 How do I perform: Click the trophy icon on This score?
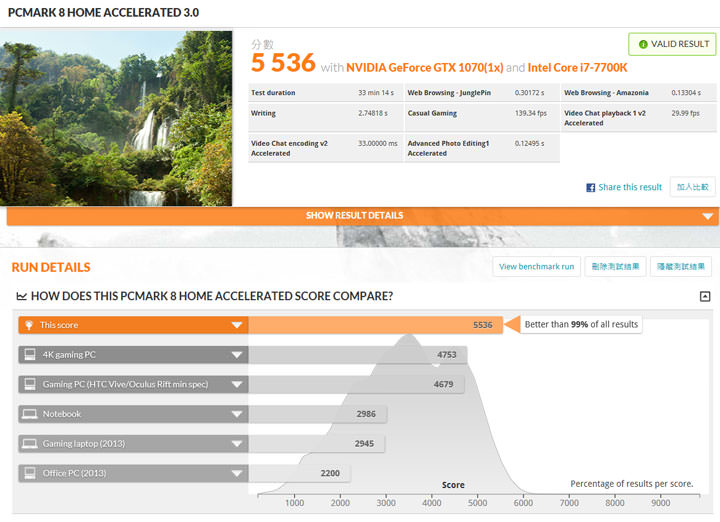(30, 325)
